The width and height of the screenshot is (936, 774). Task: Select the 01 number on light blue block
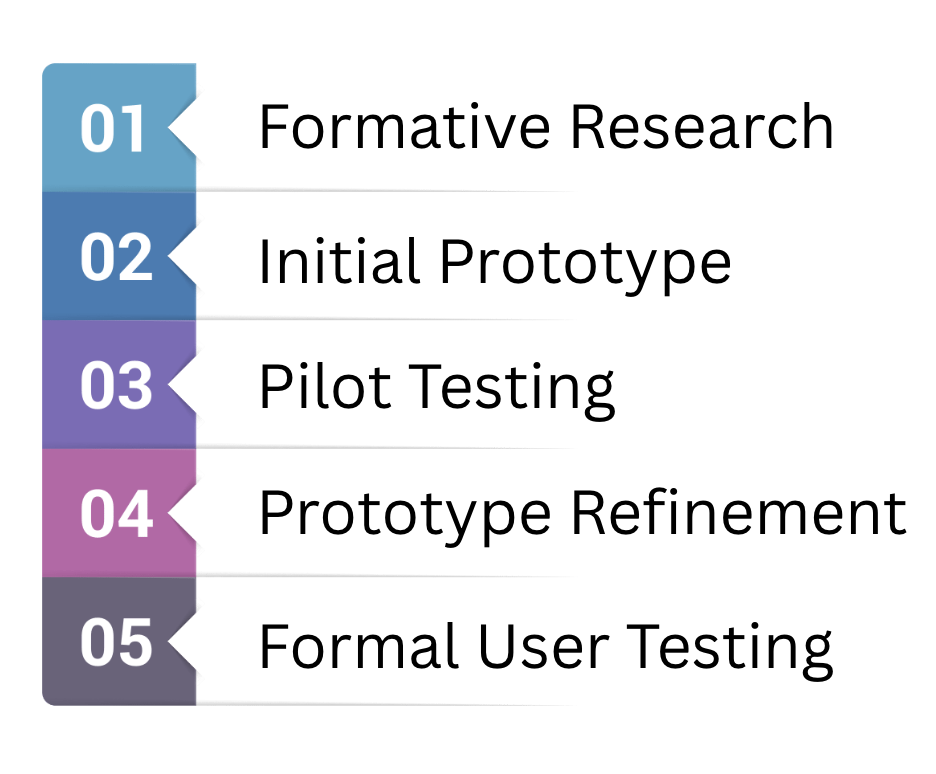[112, 129]
